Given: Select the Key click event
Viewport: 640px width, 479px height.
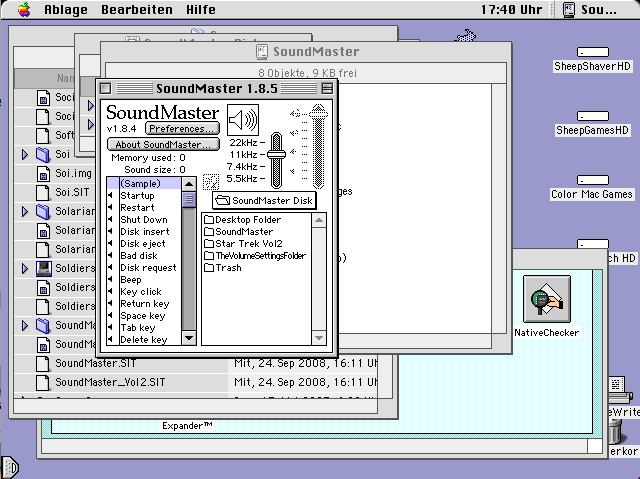Looking at the screenshot, I should point(143,292).
